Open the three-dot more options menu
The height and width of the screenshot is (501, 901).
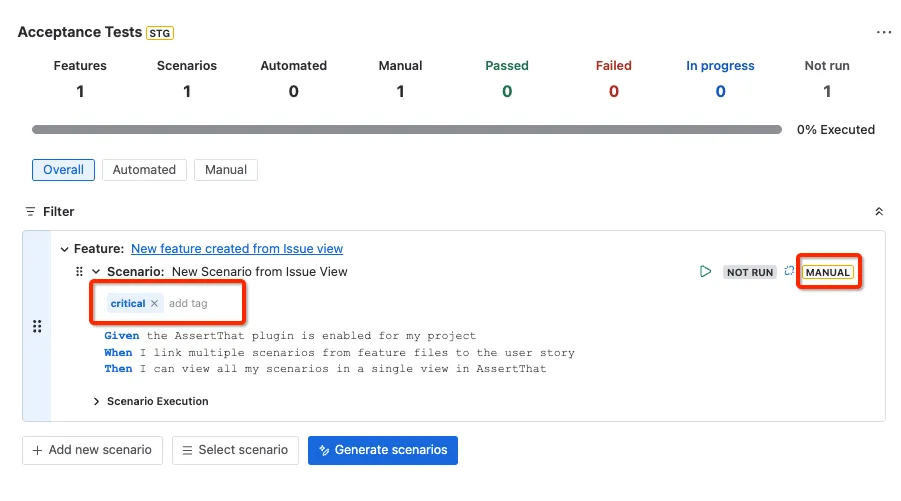tap(883, 32)
